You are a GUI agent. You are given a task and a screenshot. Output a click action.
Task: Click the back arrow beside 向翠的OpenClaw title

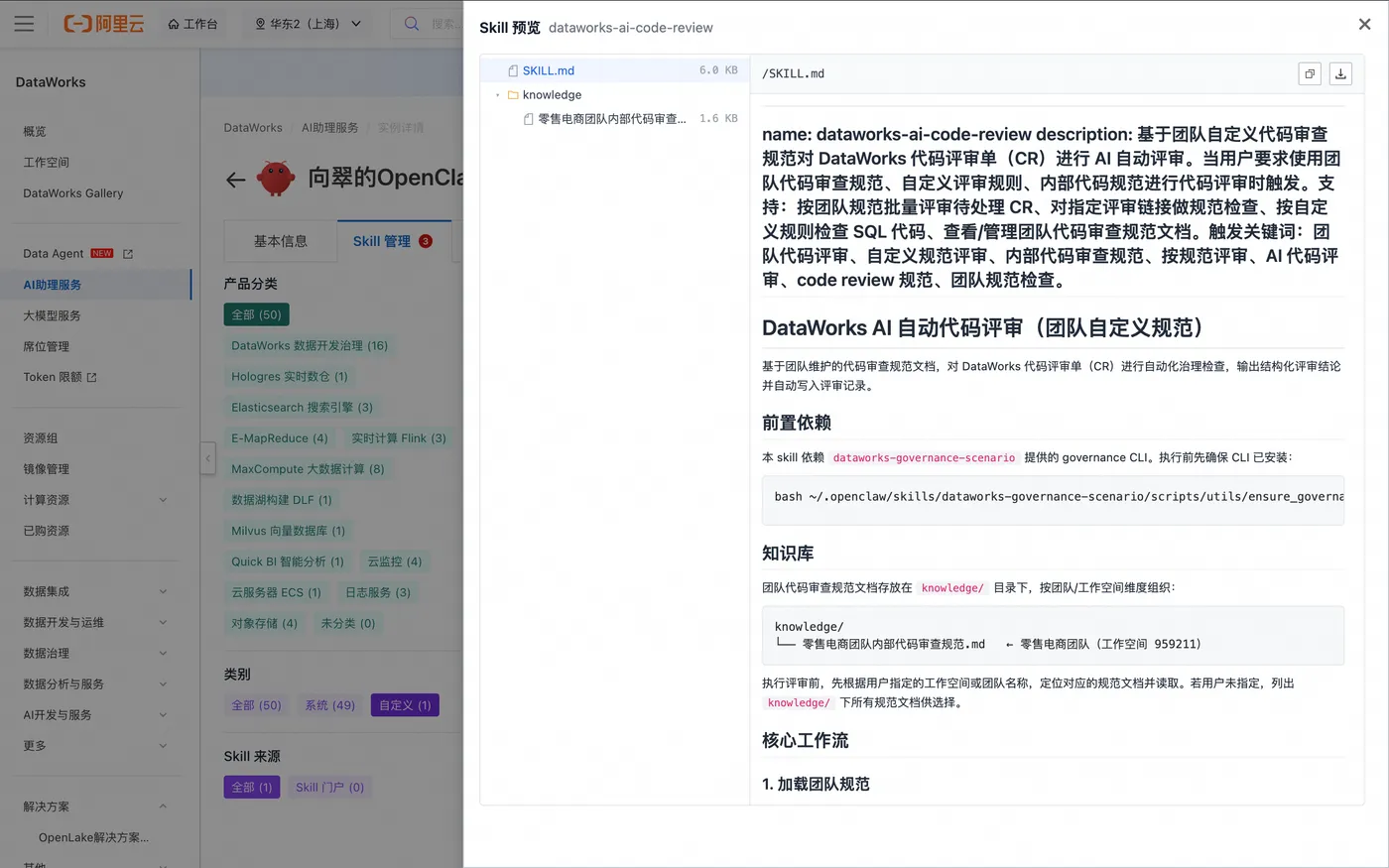[235, 180]
